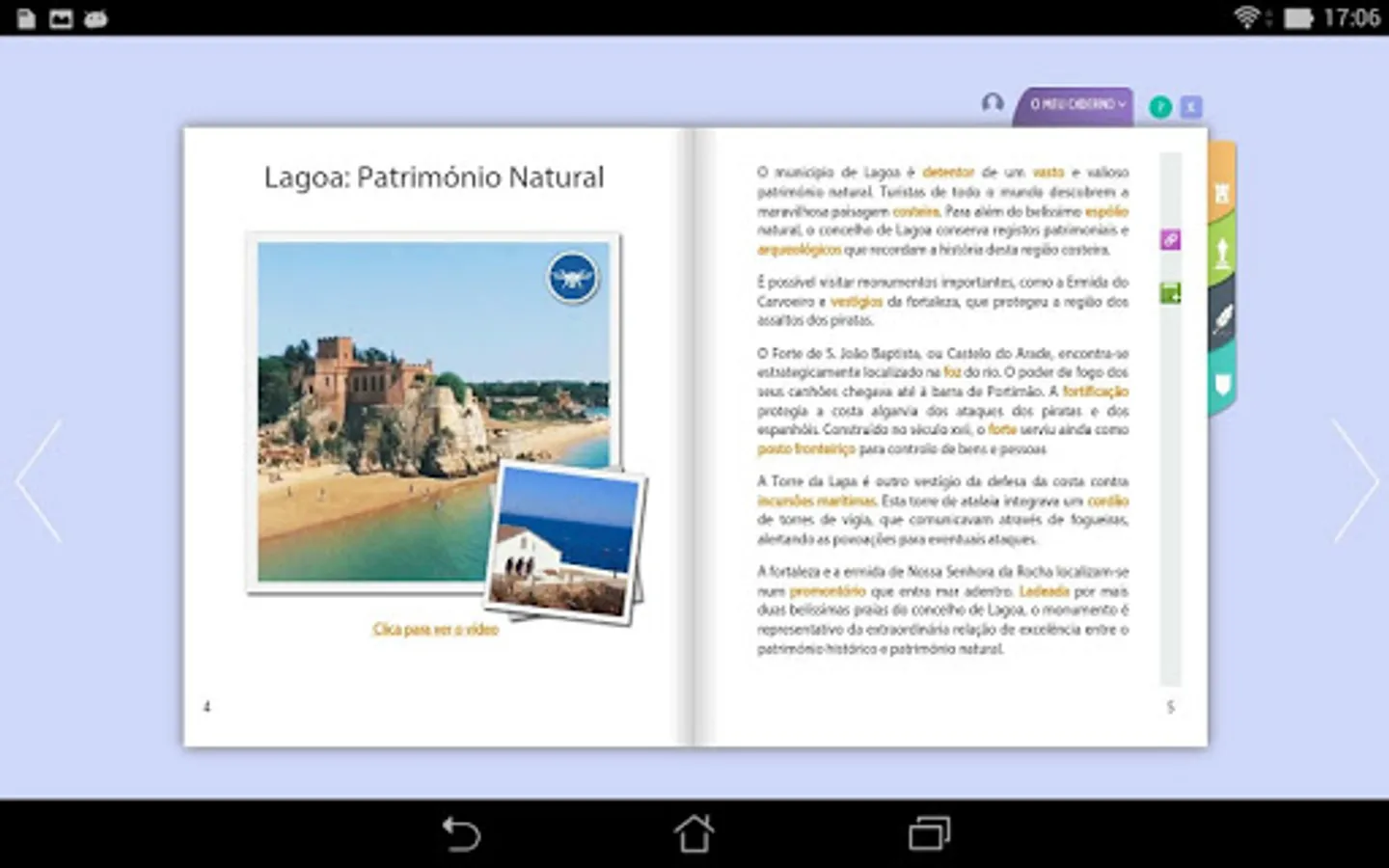The height and width of the screenshot is (868, 1389).
Task: Tap the highlighted word 'detentor'
Action: coord(948,173)
